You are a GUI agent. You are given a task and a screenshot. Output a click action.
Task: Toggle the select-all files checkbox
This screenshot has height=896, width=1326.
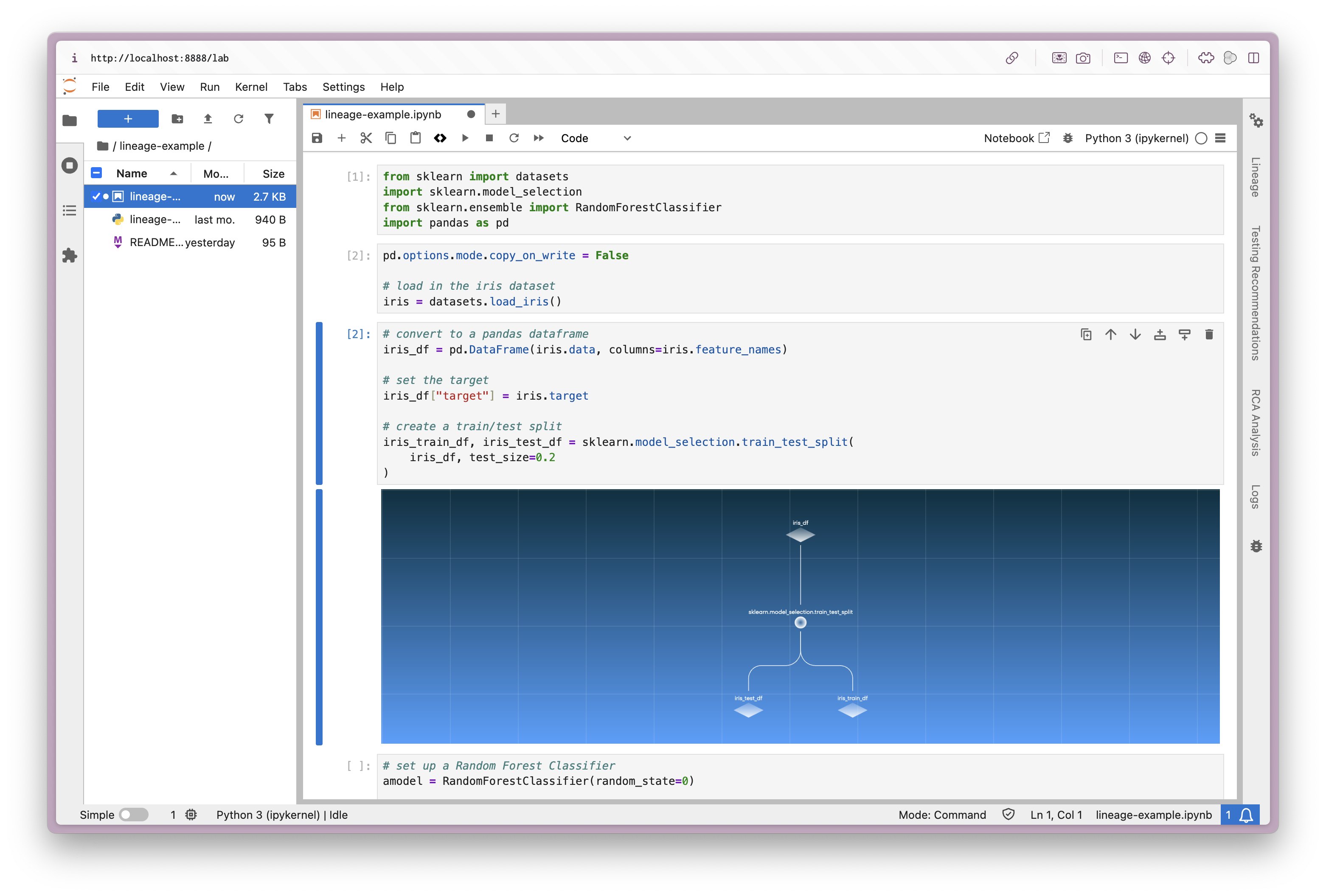point(96,174)
